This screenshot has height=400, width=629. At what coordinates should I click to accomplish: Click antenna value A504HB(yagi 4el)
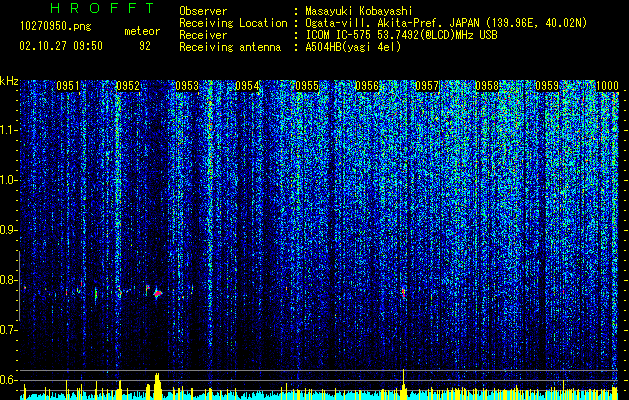pyautogui.click(x=353, y=47)
